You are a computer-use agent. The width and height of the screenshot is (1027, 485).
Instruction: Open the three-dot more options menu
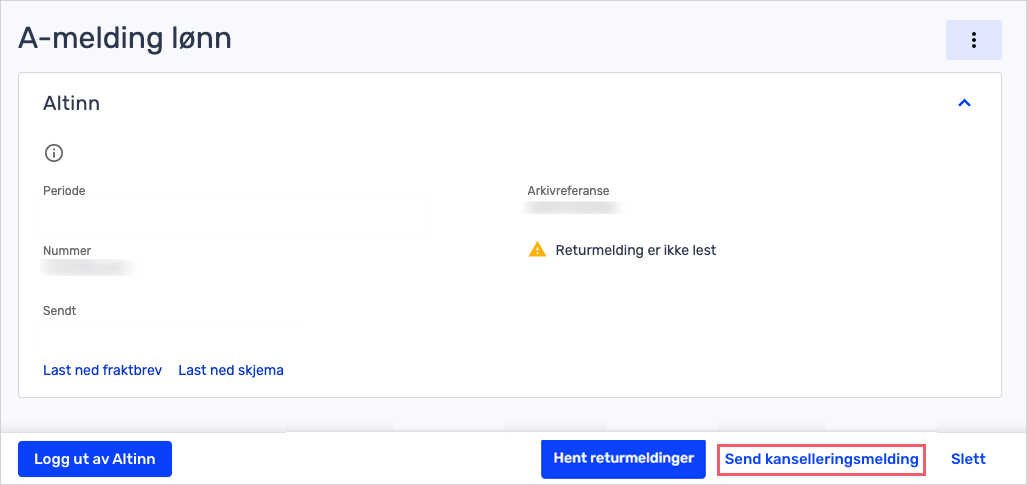pos(973,40)
